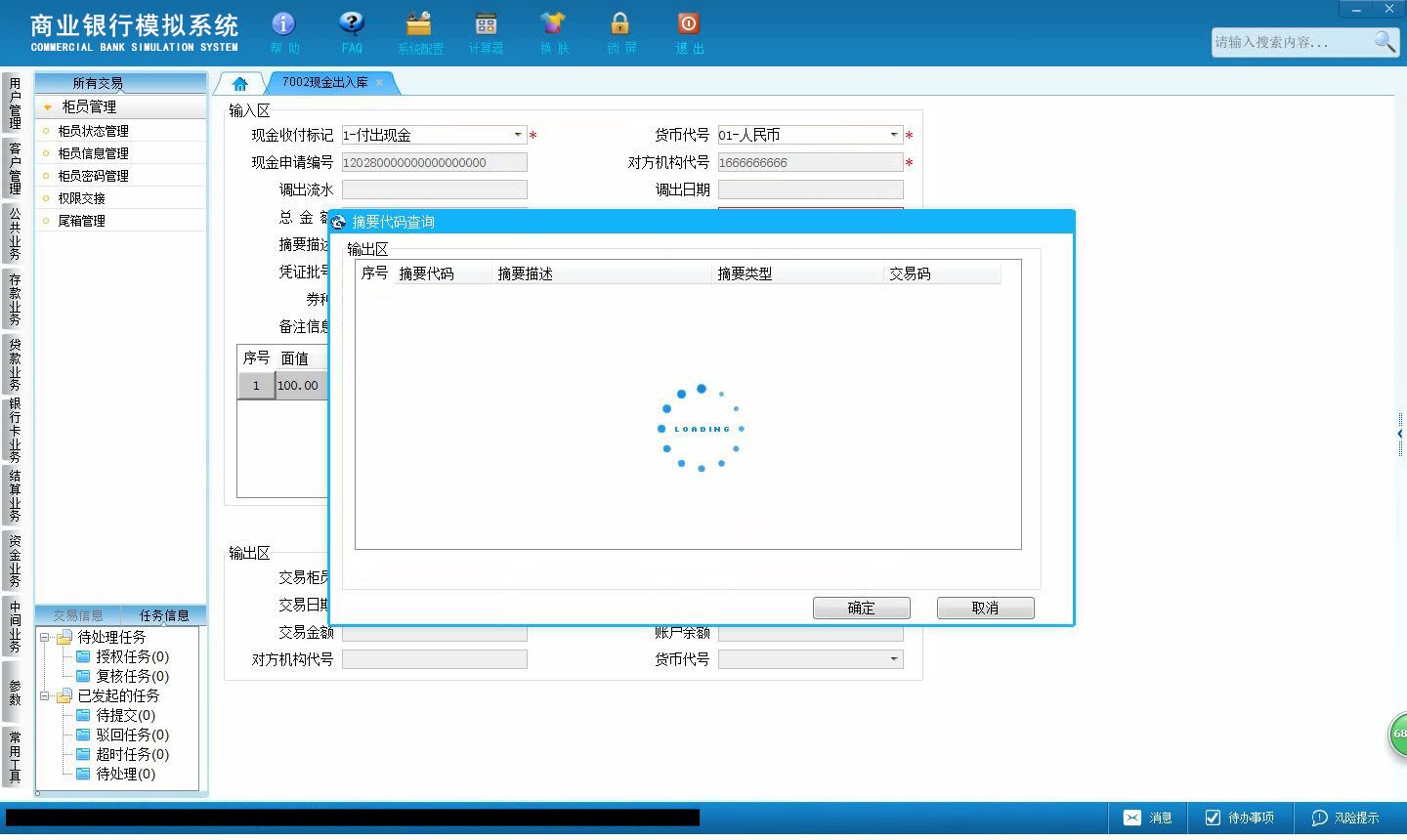Click 确定 in the 摘要代码查询 dialog
This screenshot has width=1407, height=840.
[x=861, y=608]
